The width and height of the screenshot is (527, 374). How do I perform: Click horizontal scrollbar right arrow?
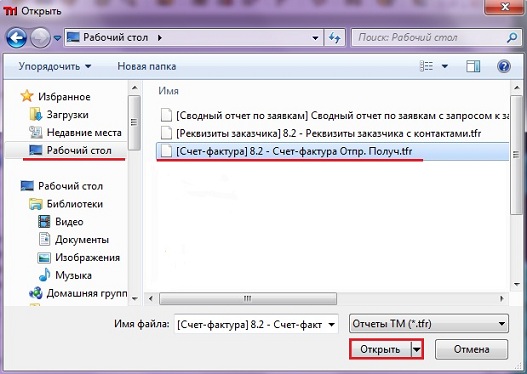click(502, 298)
